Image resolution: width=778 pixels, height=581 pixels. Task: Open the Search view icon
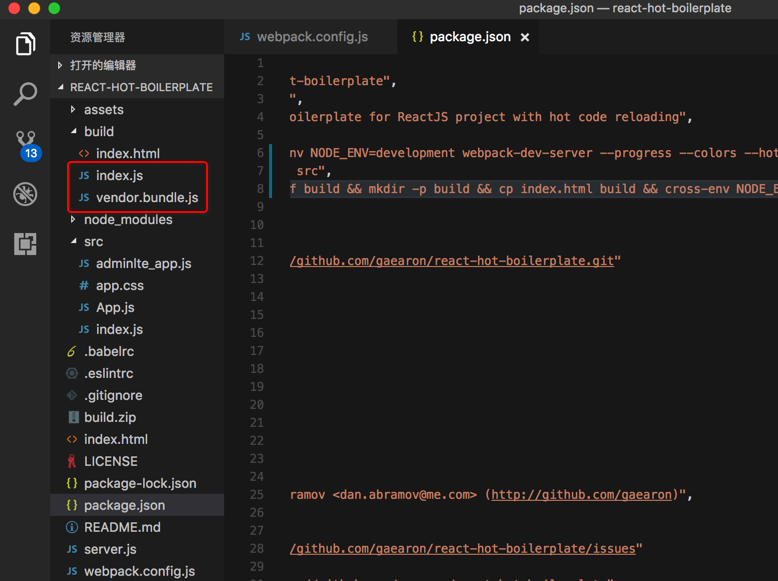[x=25, y=93]
